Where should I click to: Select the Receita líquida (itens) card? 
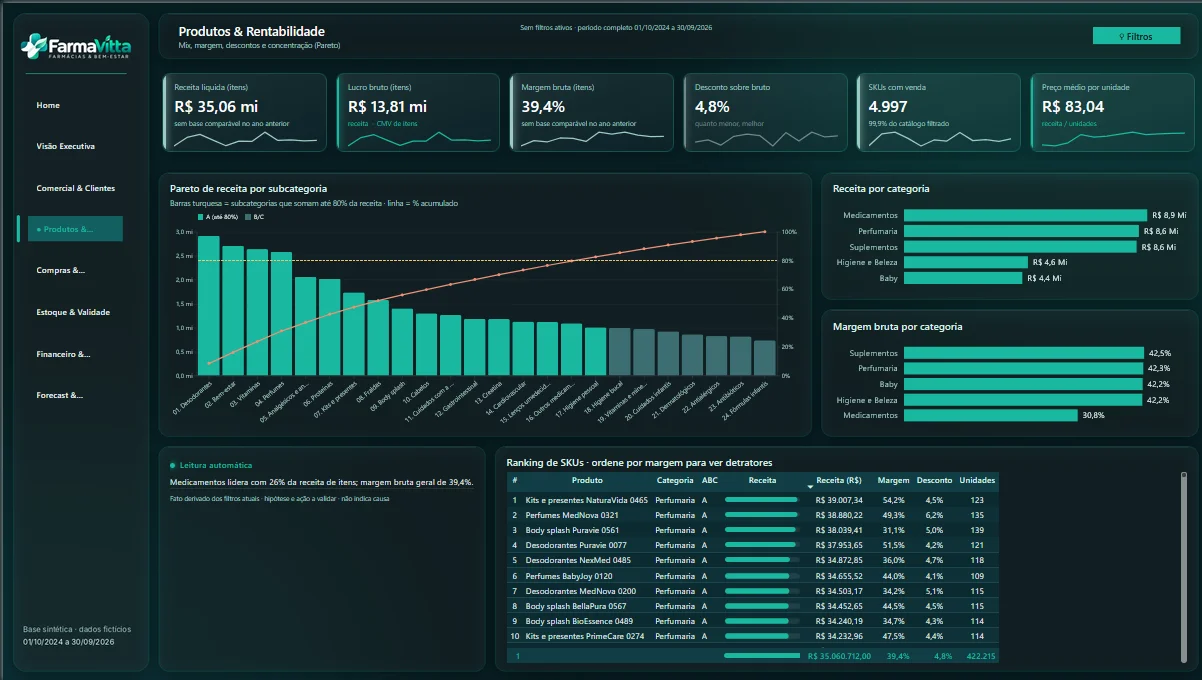click(244, 113)
